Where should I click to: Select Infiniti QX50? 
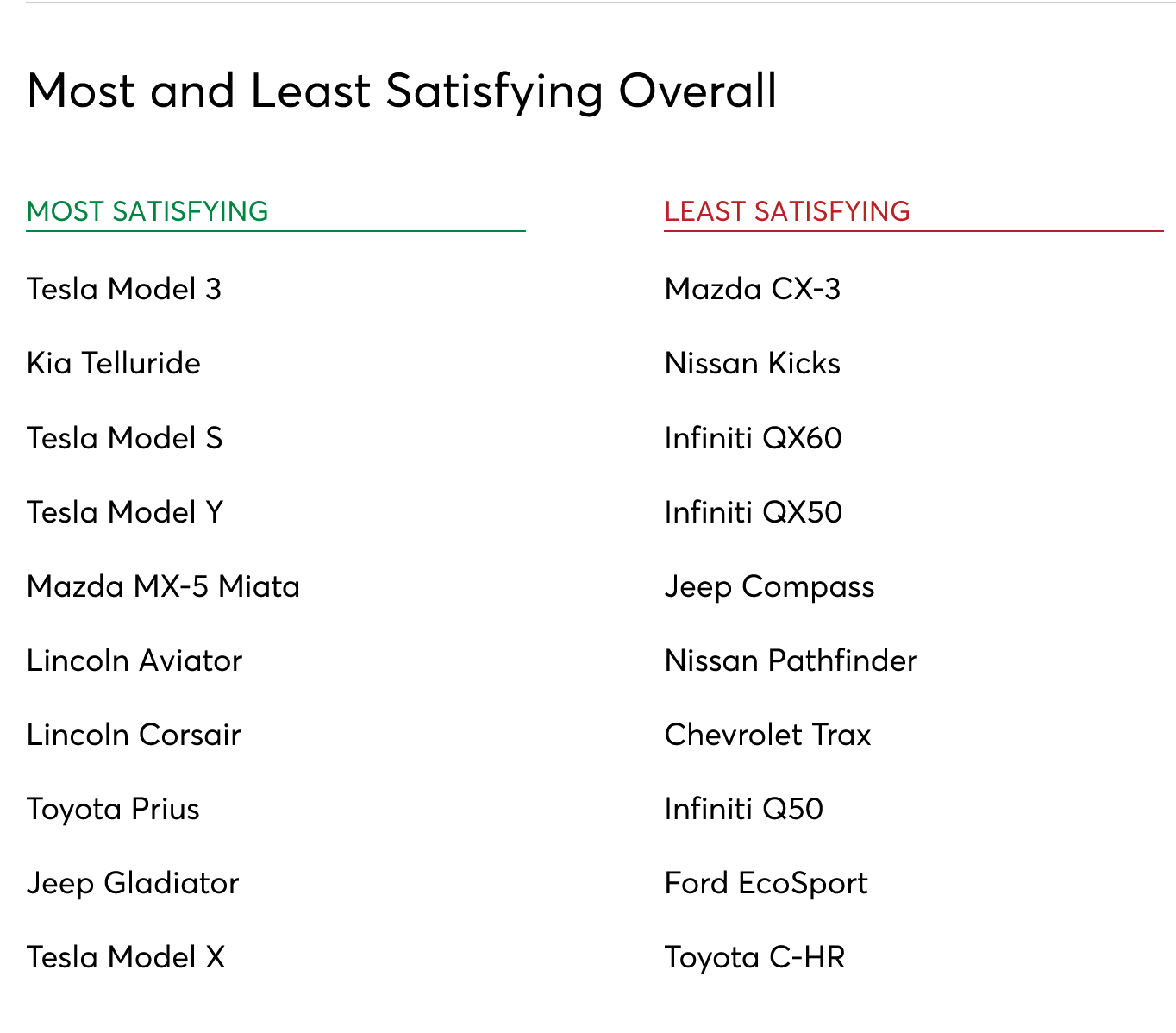[x=754, y=512]
